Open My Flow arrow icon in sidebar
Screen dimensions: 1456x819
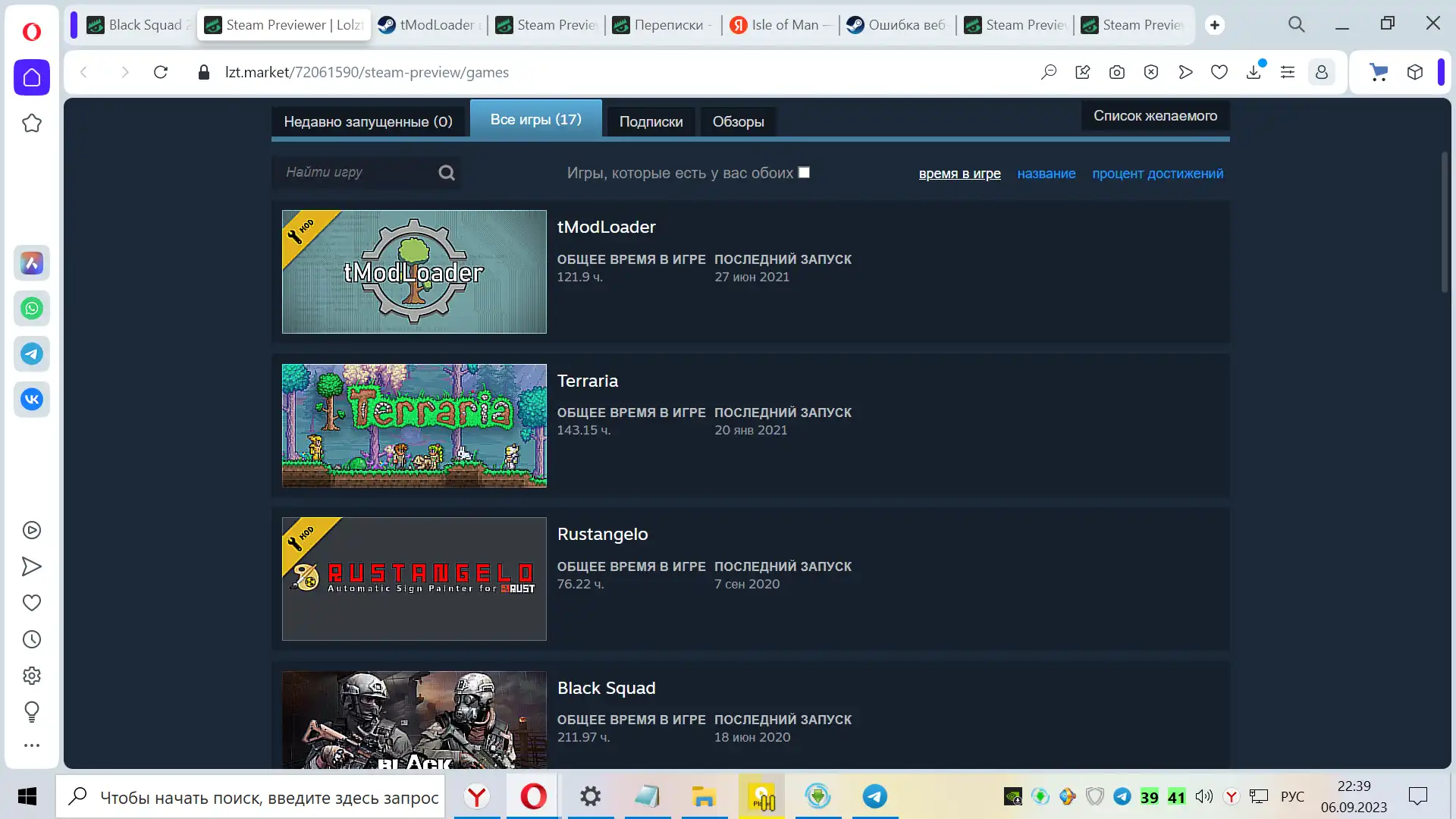tap(31, 566)
